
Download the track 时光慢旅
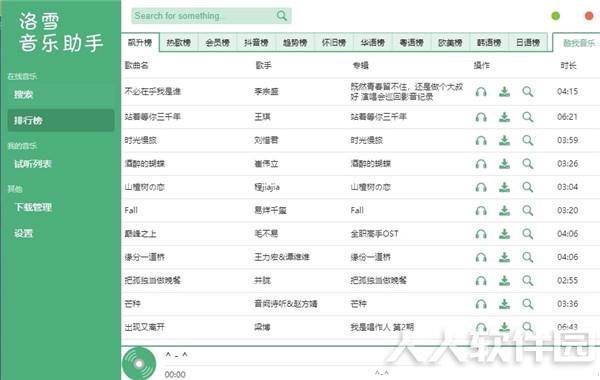[x=504, y=140]
